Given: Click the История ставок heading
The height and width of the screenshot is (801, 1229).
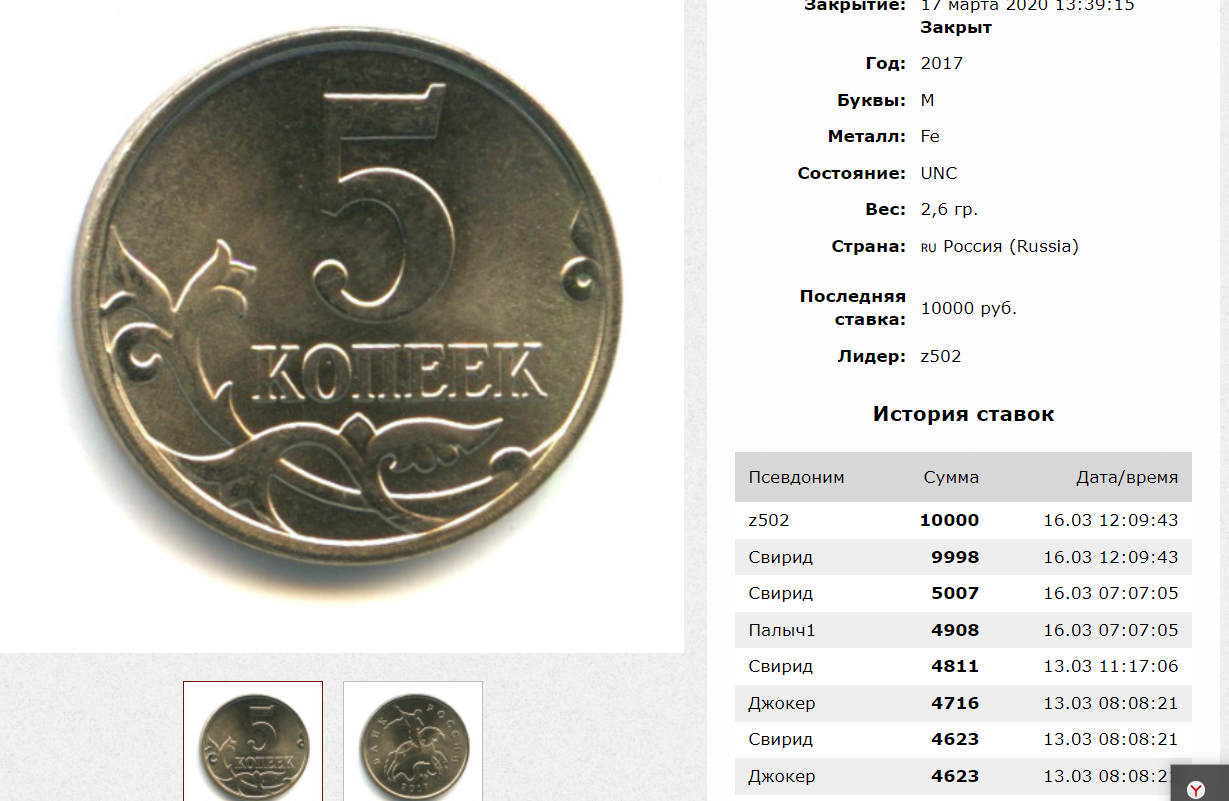Looking at the screenshot, I should 963,414.
